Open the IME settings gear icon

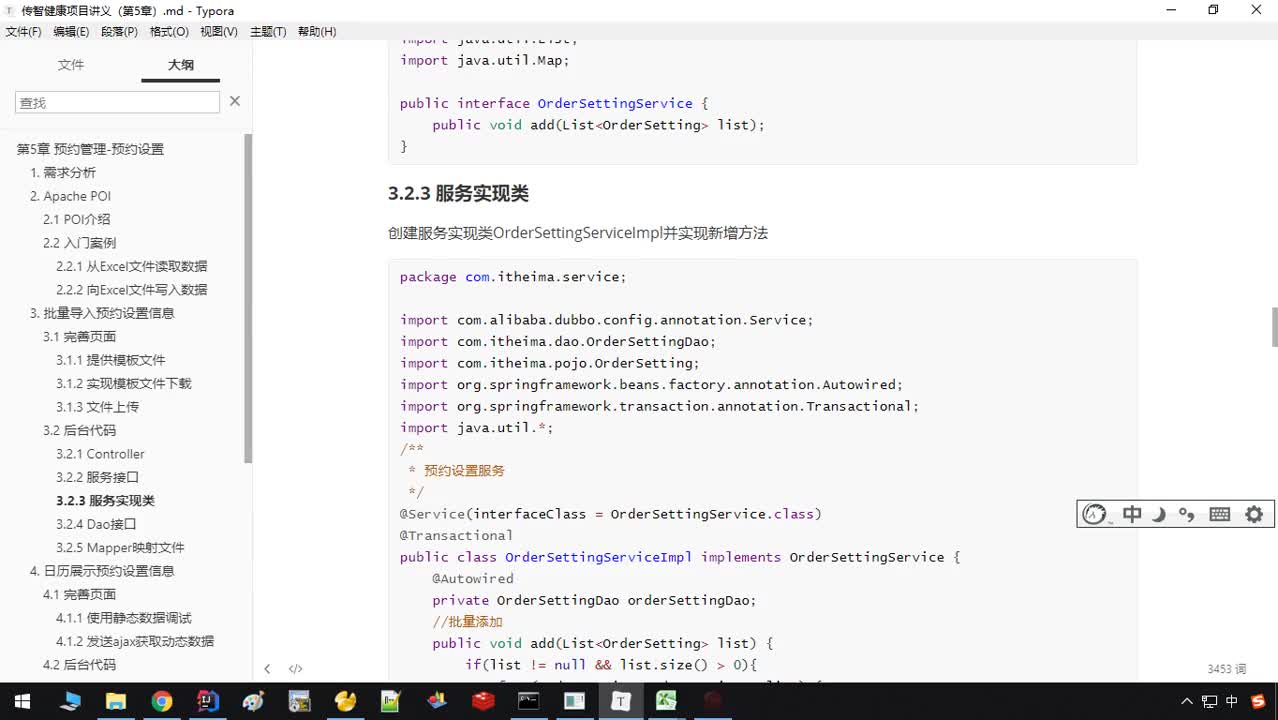(1254, 514)
